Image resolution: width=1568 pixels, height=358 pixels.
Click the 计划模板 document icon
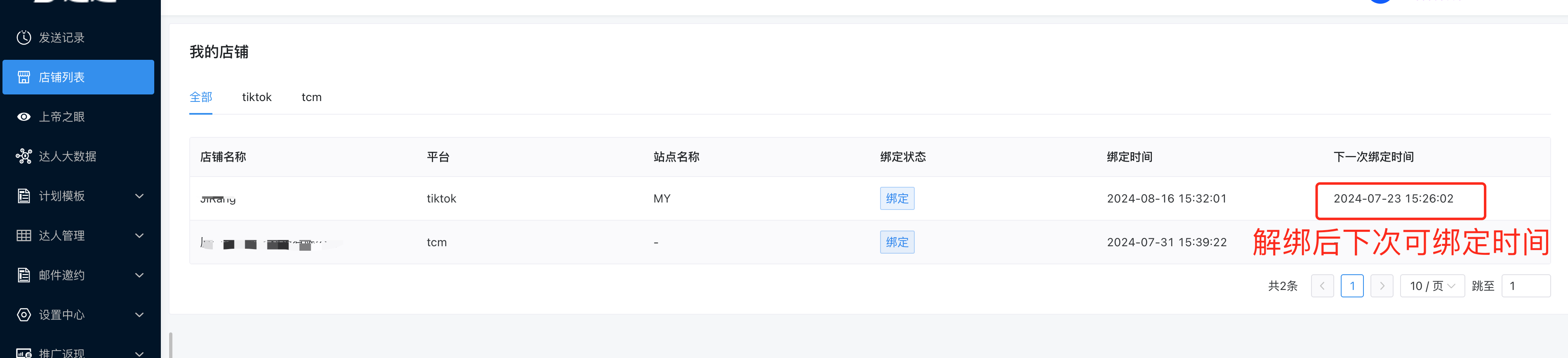[x=24, y=196]
